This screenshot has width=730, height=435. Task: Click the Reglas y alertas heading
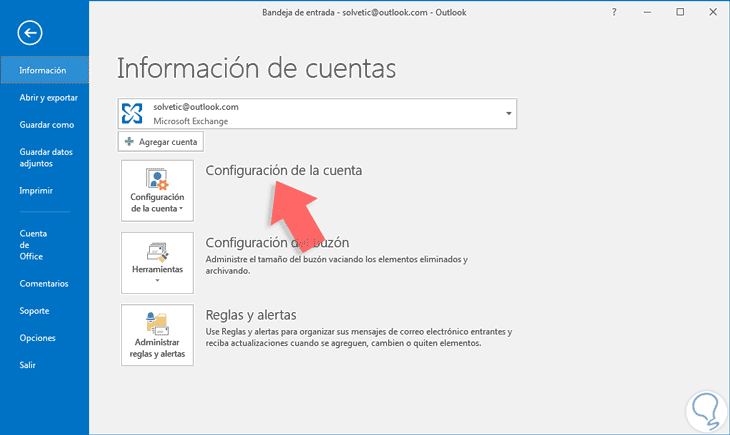(x=251, y=315)
